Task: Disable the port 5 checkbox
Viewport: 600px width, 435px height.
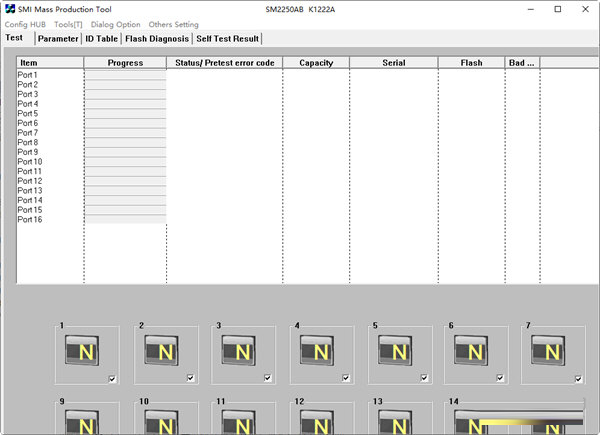Action: (424, 378)
